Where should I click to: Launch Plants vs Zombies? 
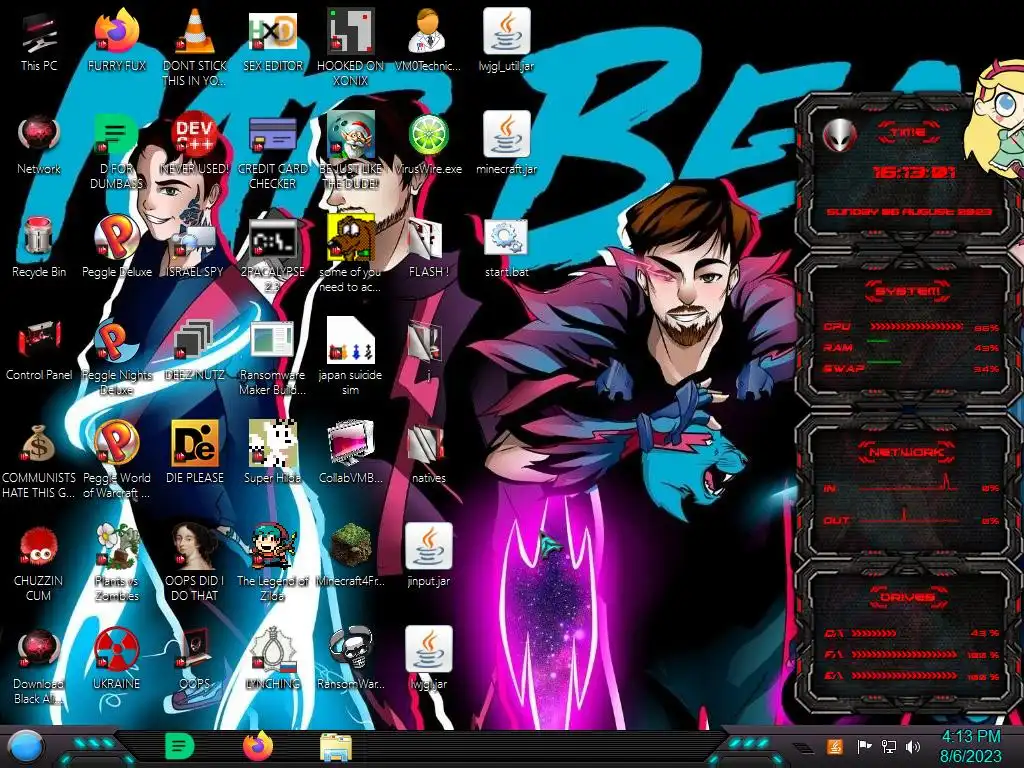[x=116, y=564]
